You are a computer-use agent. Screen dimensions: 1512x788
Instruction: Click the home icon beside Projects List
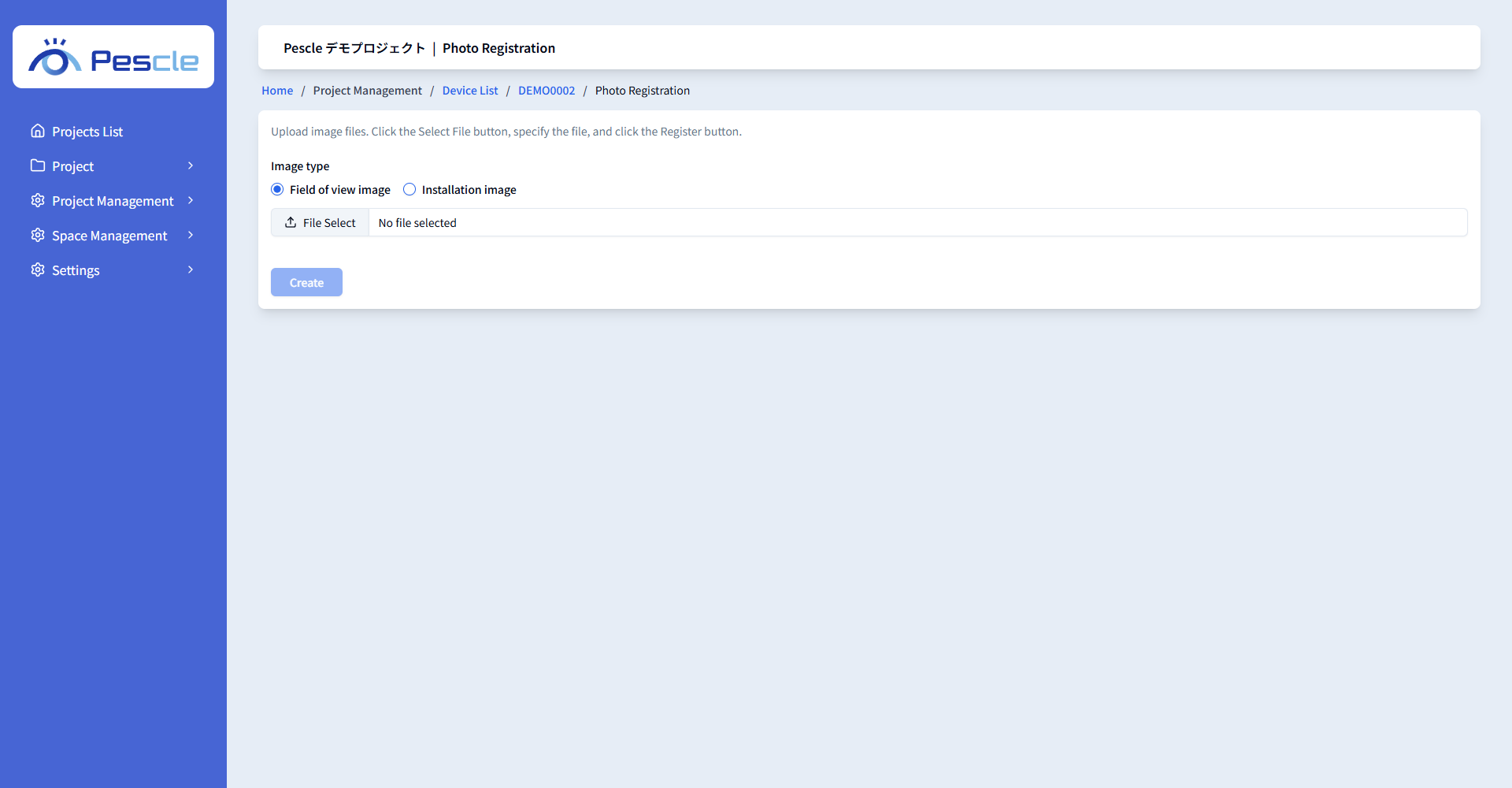pos(38,131)
